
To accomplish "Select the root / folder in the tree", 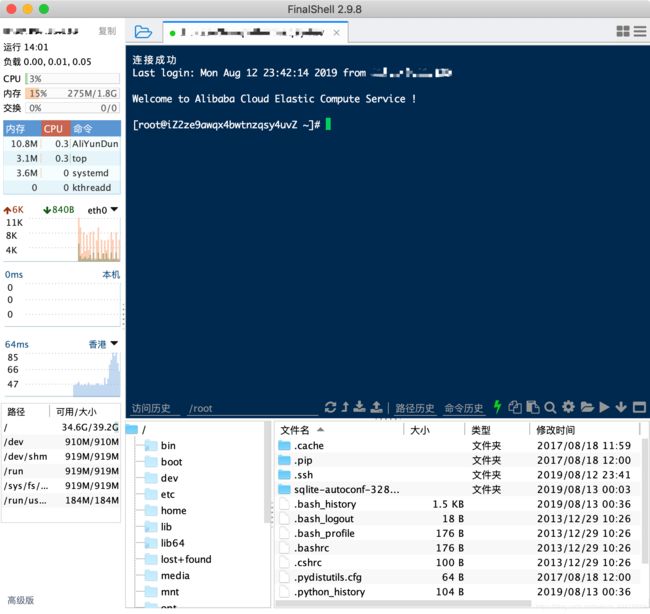I will tap(136, 430).
